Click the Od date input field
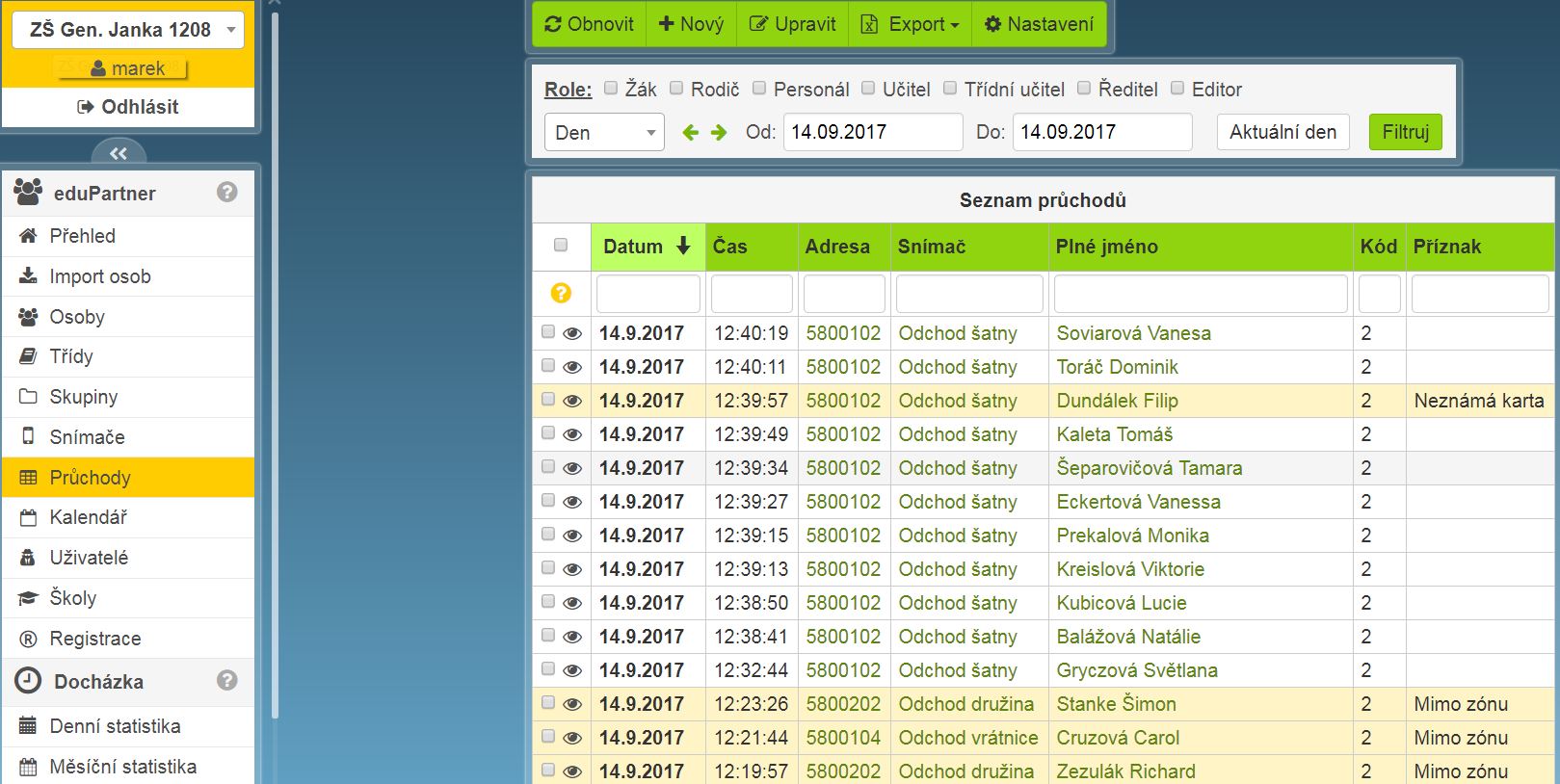The height and width of the screenshot is (784, 1560). [873, 132]
